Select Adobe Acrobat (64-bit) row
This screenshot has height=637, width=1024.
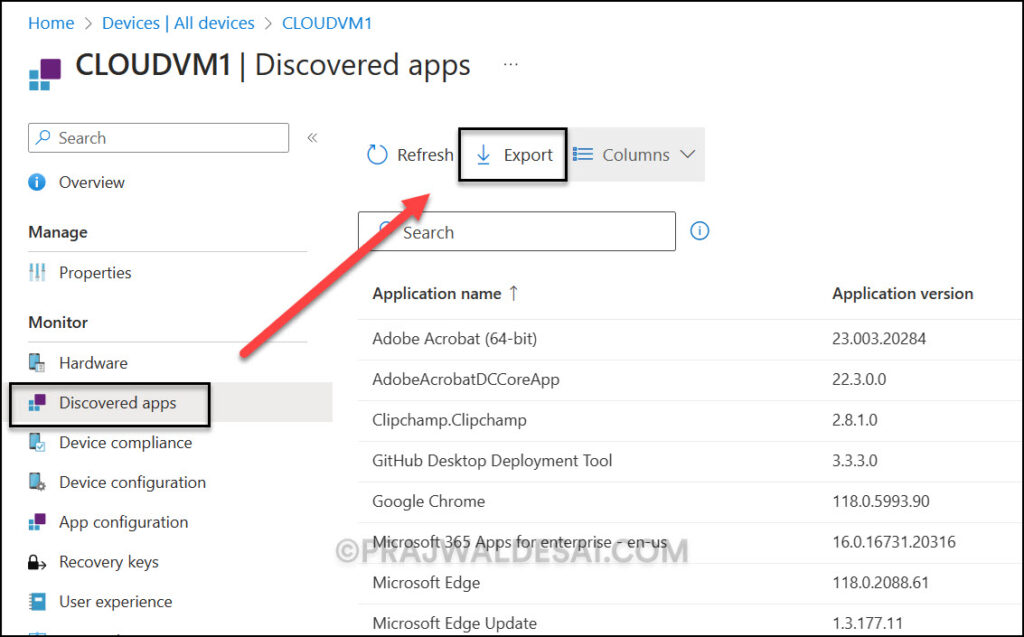click(x=690, y=339)
